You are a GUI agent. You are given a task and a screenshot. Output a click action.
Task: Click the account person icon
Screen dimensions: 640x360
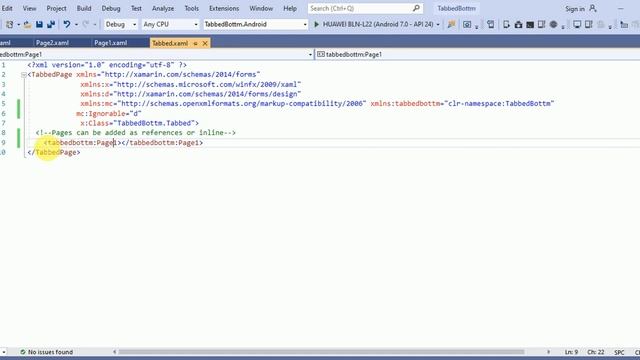(x=593, y=8)
